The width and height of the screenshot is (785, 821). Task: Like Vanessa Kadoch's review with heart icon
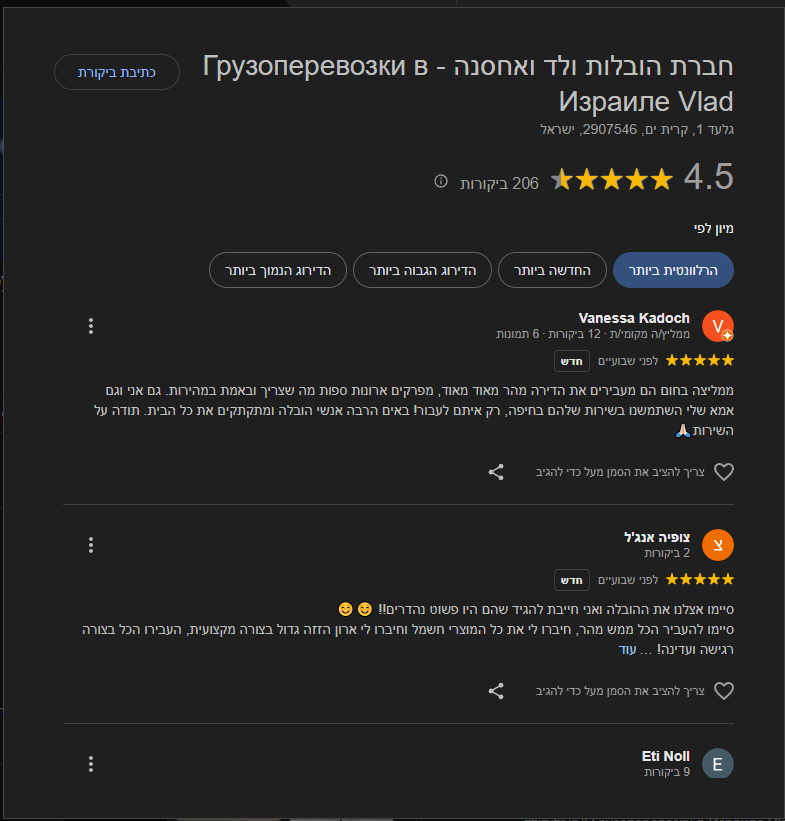[724, 471]
